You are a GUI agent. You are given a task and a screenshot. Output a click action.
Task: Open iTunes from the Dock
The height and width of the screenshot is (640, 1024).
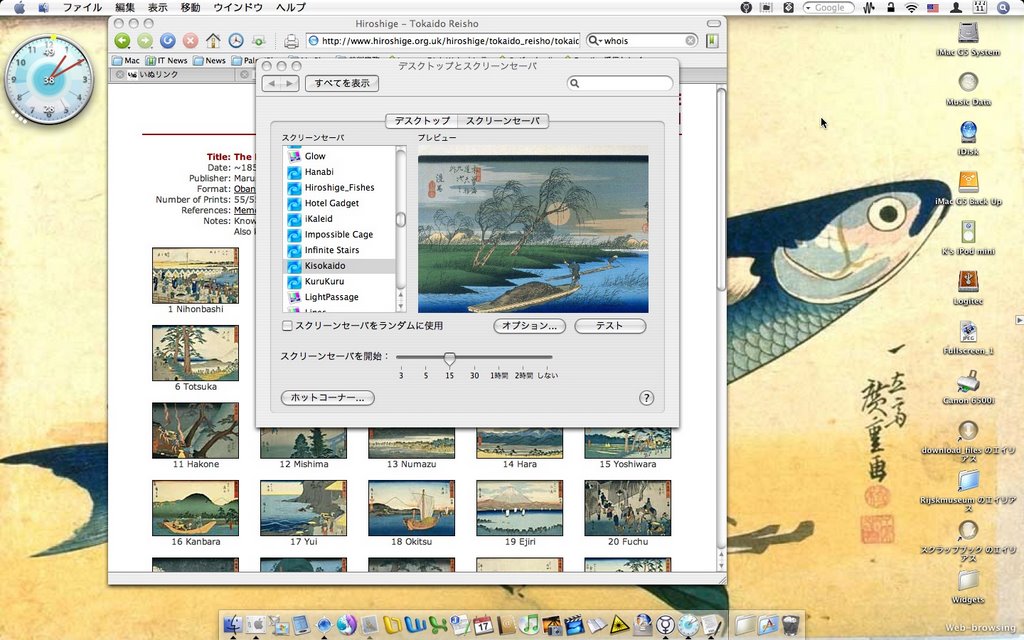click(530, 625)
